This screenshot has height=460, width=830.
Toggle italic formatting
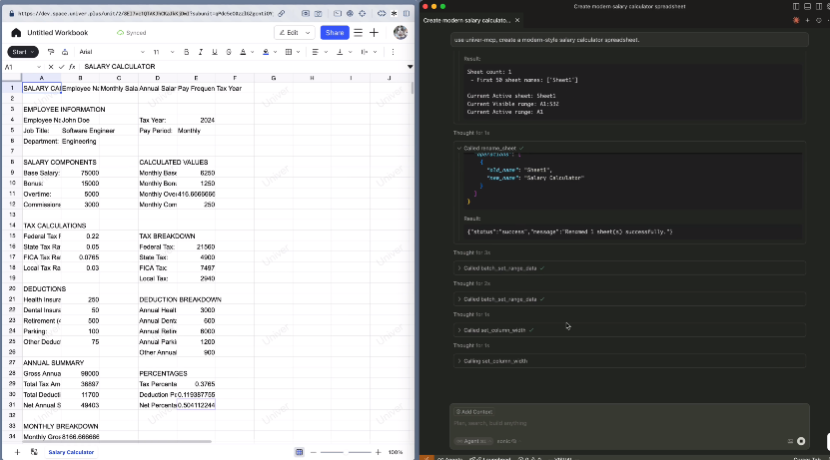201,52
